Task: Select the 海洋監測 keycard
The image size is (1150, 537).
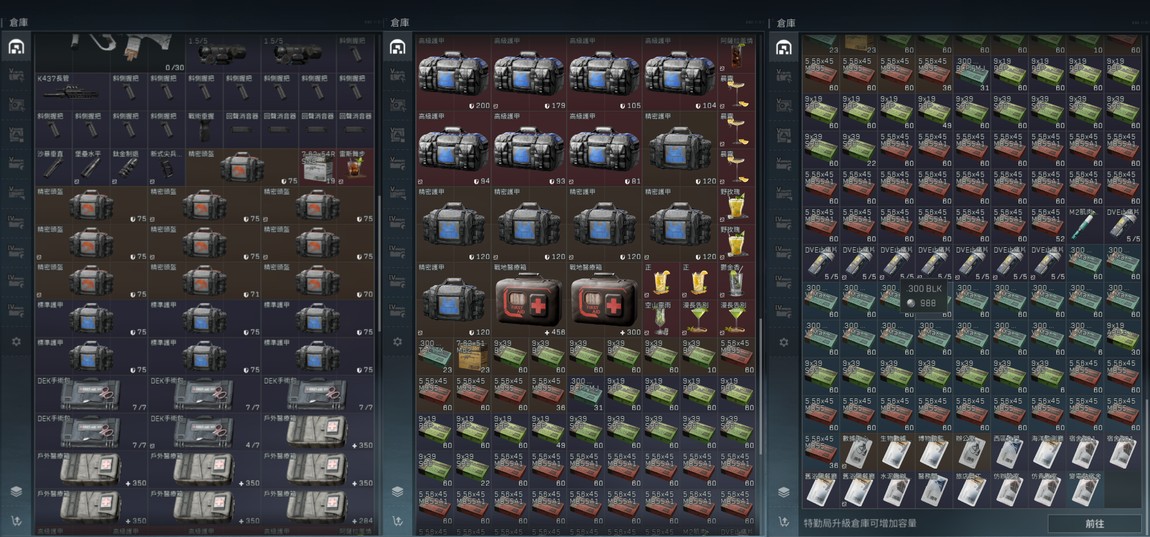Action: pyautogui.click(x=1047, y=452)
